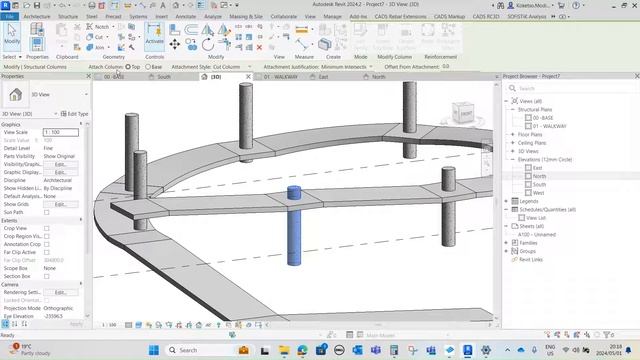Screen dimensions: 640x360
Task: Click Edit for Graphic Display options
Action: [60, 172]
